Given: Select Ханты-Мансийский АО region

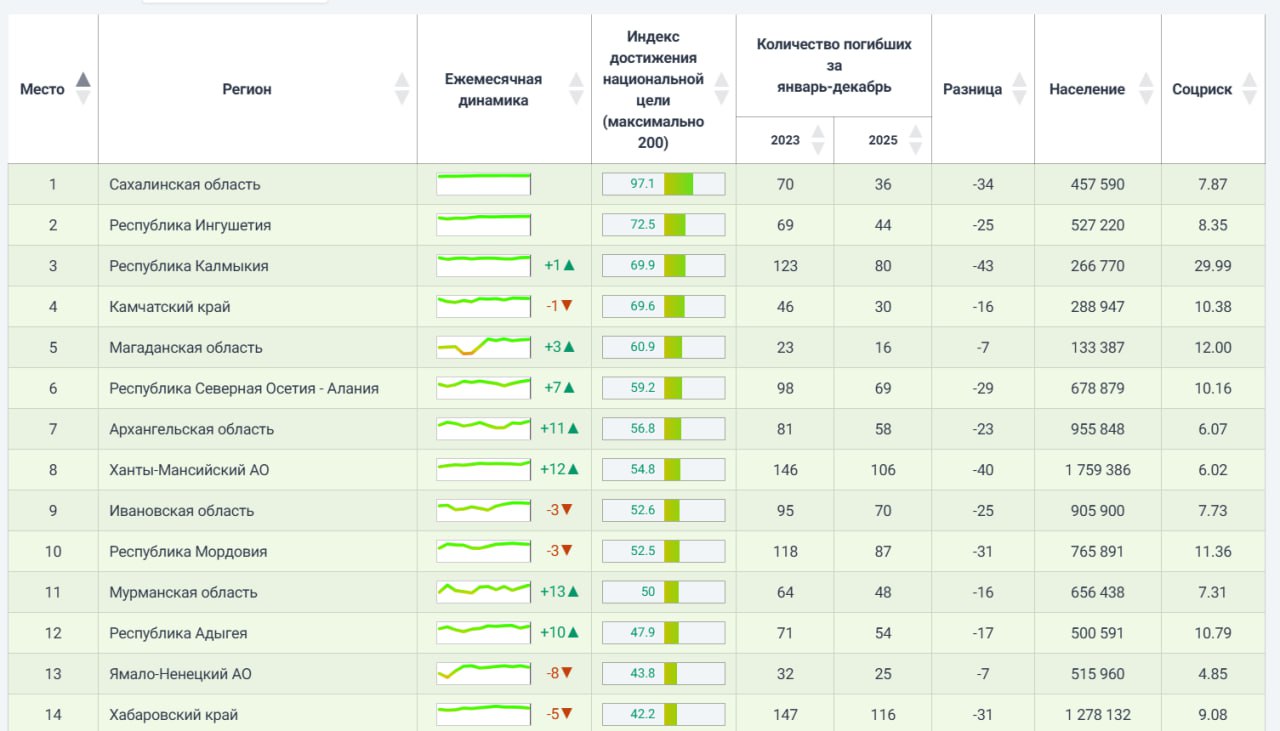Looking at the screenshot, I should (189, 470).
